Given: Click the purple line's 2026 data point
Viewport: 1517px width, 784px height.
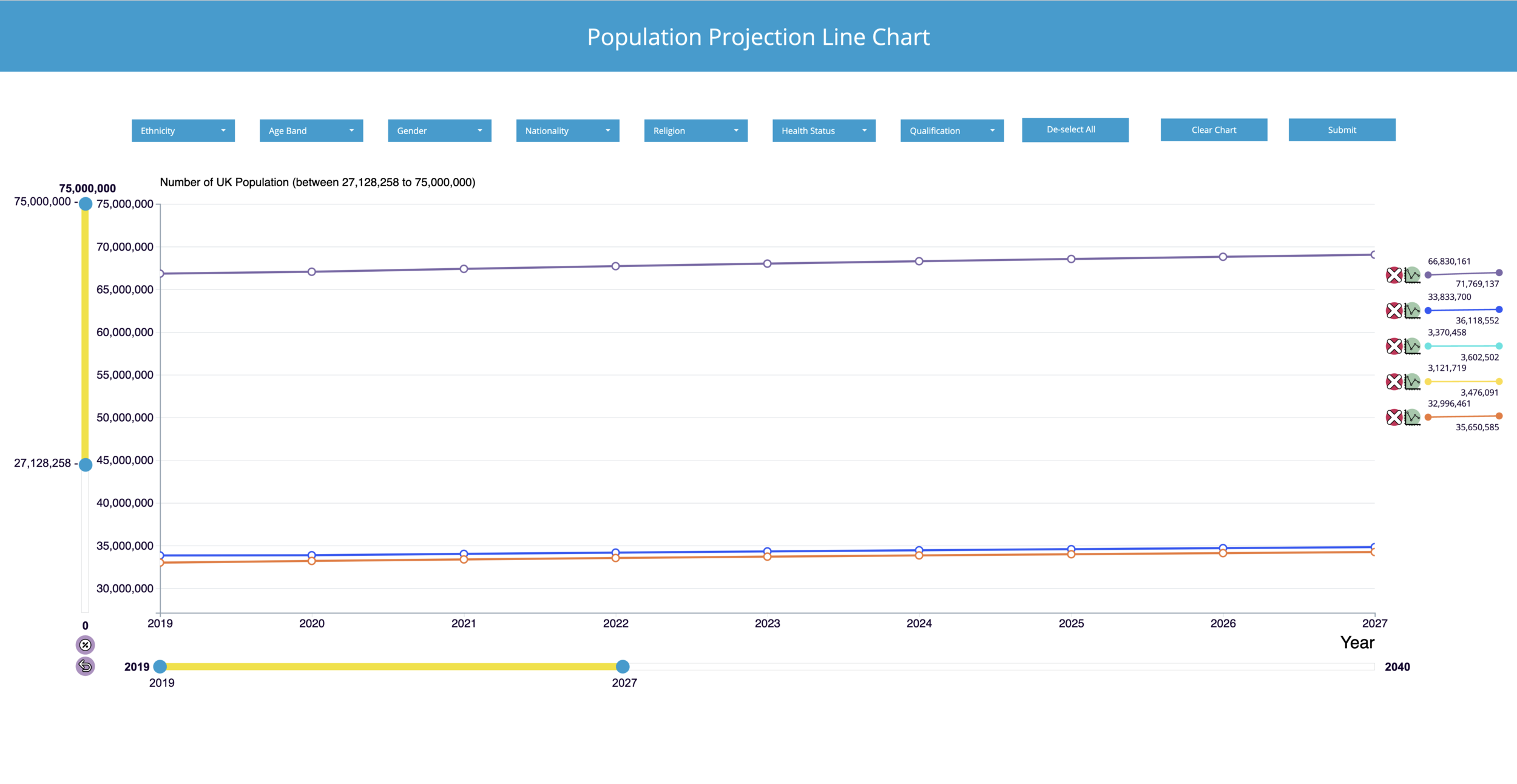Looking at the screenshot, I should coord(1223,257).
